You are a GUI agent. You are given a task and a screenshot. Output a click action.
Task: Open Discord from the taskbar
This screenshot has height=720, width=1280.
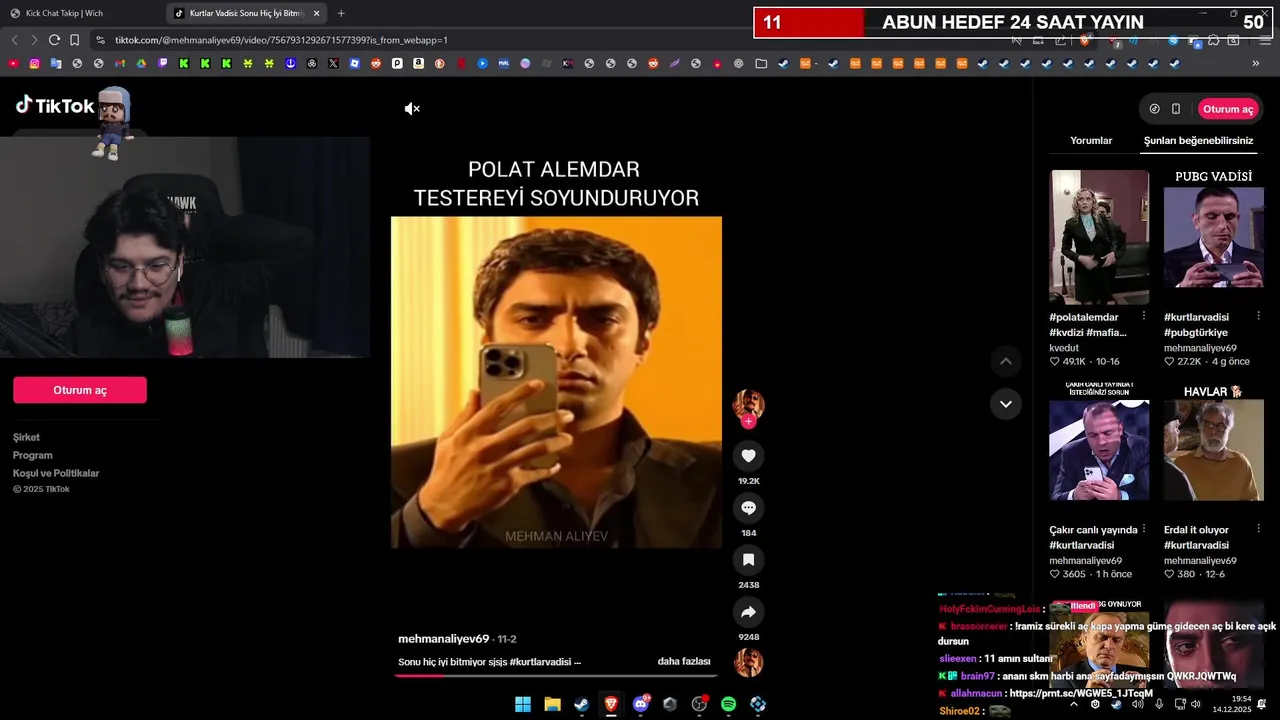pos(640,704)
